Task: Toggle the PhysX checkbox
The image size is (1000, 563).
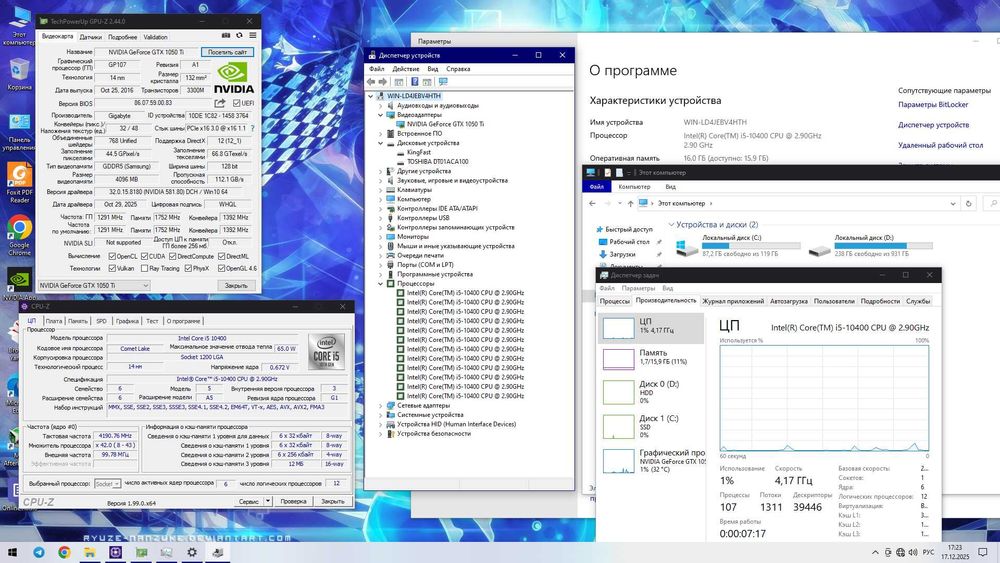Action: click(x=188, y=268)
